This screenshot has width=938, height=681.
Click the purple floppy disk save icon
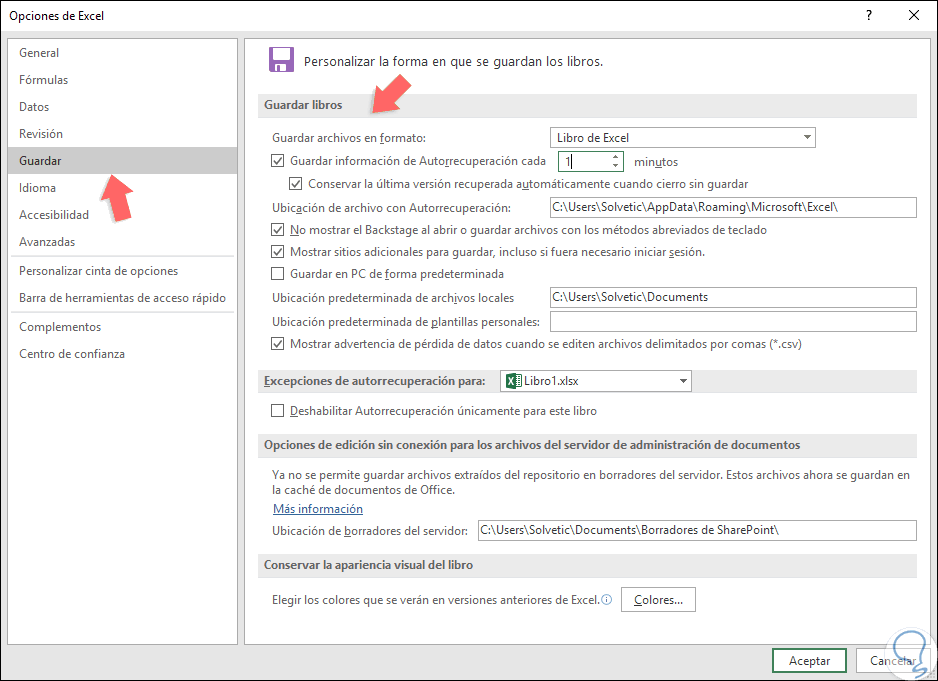point(281,60)
